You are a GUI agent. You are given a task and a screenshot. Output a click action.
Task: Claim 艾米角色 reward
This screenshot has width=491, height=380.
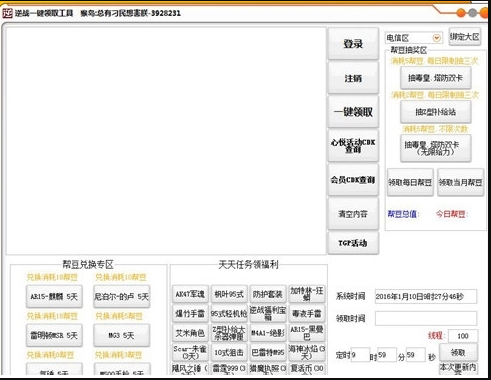(190, 333)
